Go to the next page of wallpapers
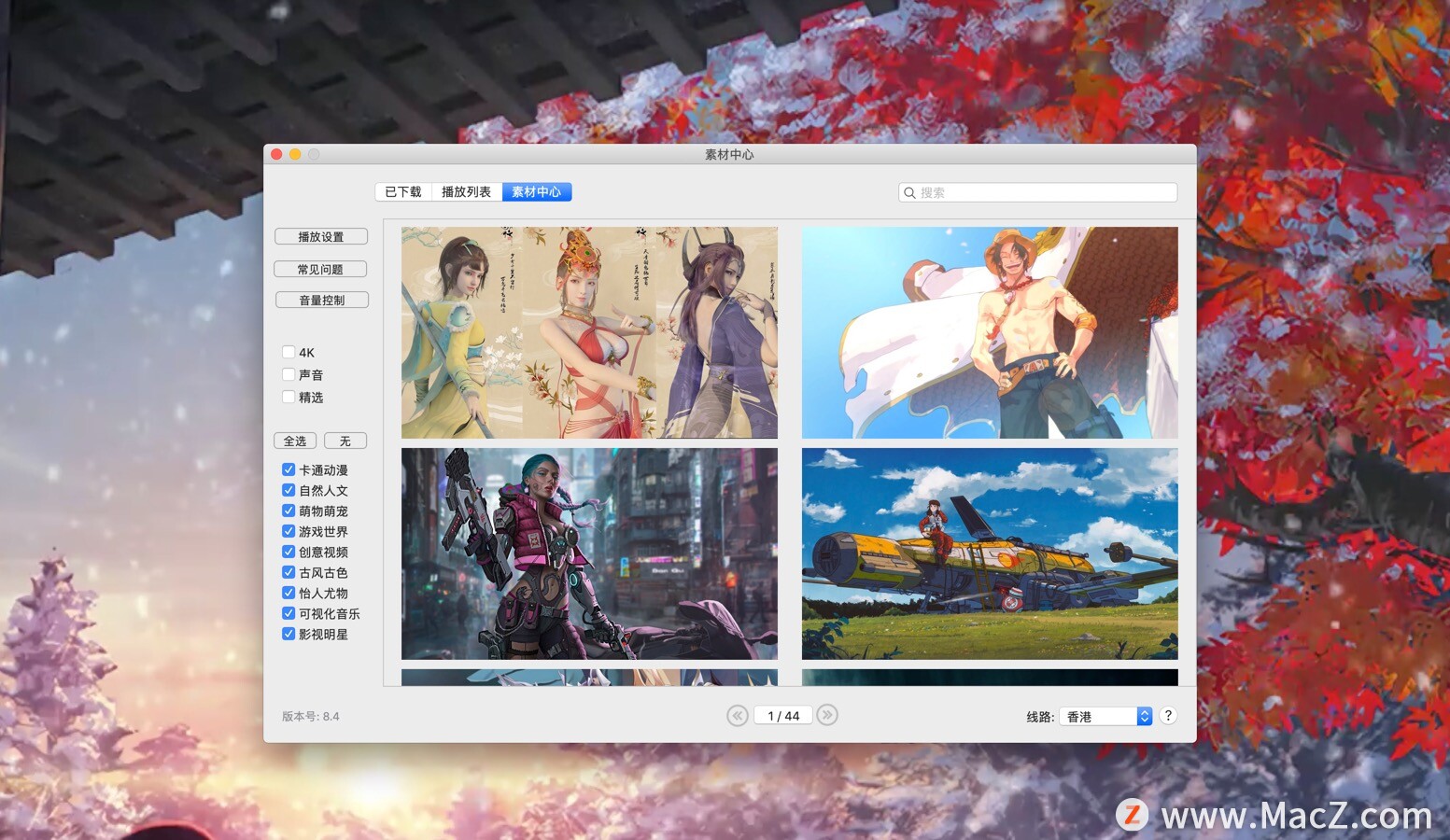 [x=827, y=715]
